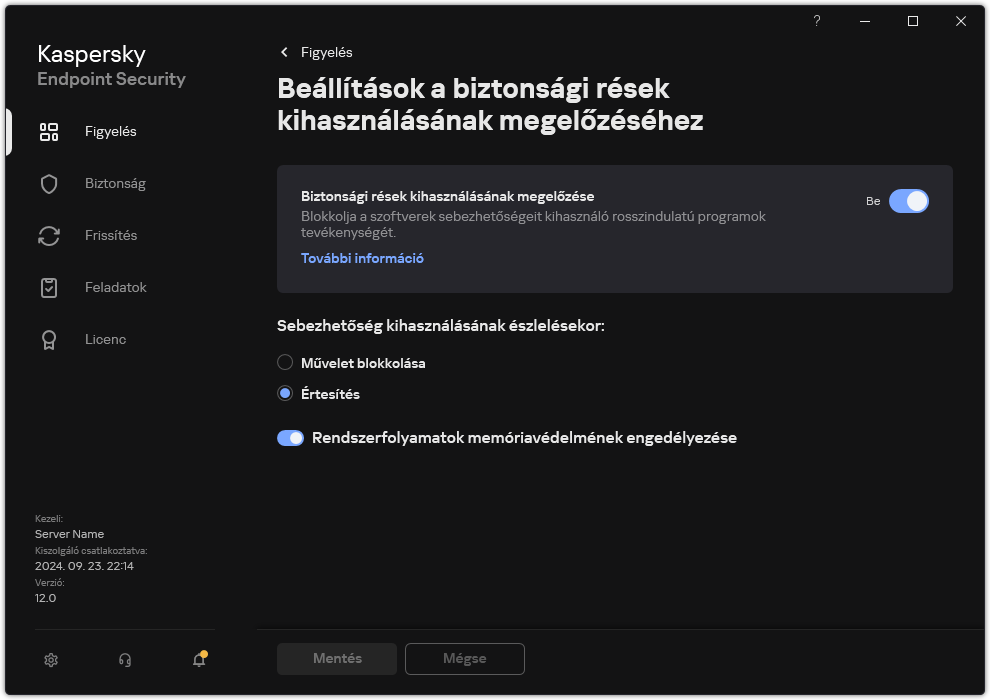Open help with the question mark icon
This screenshot has width=990, height=700.
pos(816,21)
